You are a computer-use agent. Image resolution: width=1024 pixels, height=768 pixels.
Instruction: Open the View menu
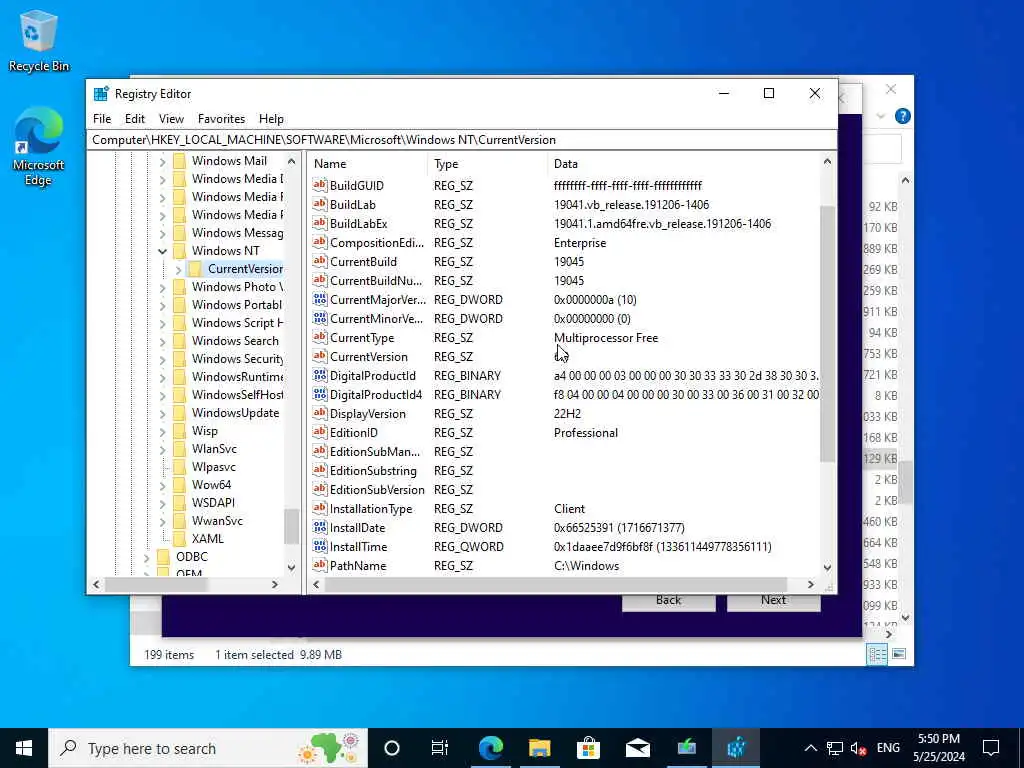point(171,119)
